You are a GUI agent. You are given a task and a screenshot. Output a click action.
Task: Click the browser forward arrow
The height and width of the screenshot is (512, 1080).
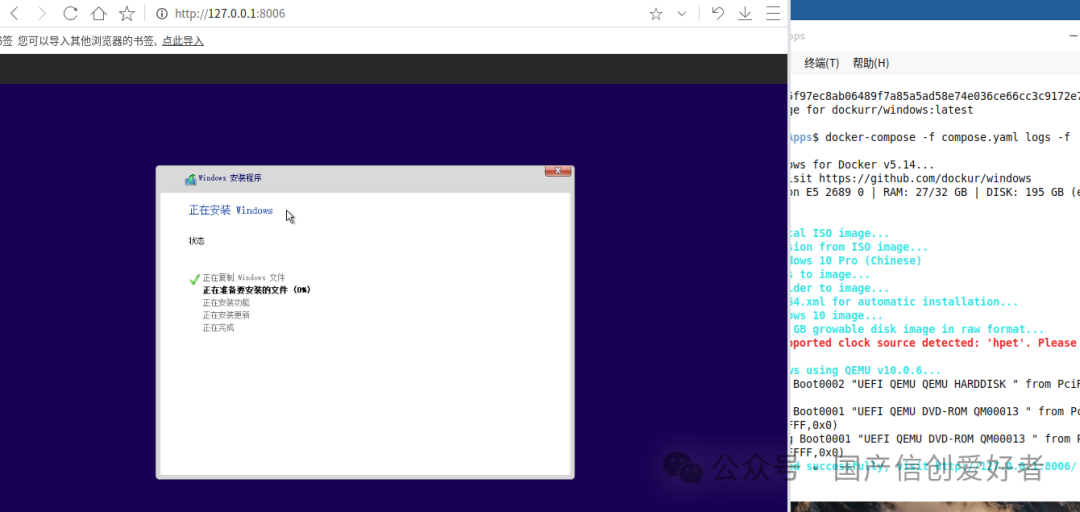tap(42, 13)
